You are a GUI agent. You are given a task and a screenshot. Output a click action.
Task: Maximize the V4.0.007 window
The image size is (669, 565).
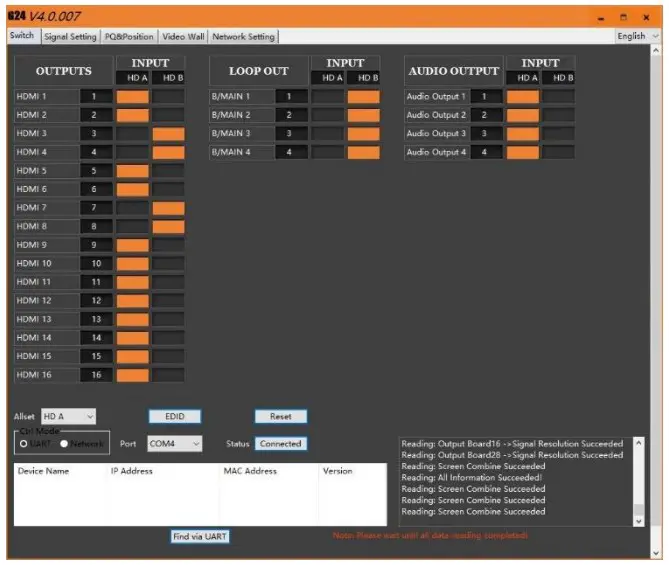pyautogui.click(x=623, y=17)
